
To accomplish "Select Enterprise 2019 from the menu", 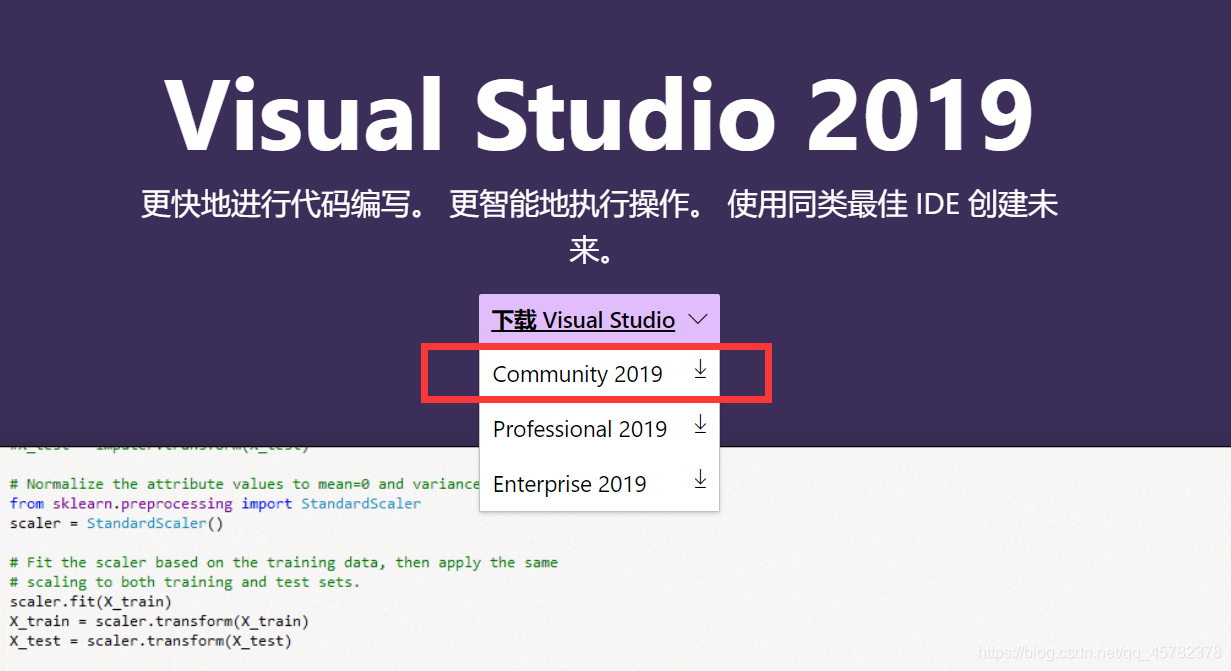I will click(570, 483).
